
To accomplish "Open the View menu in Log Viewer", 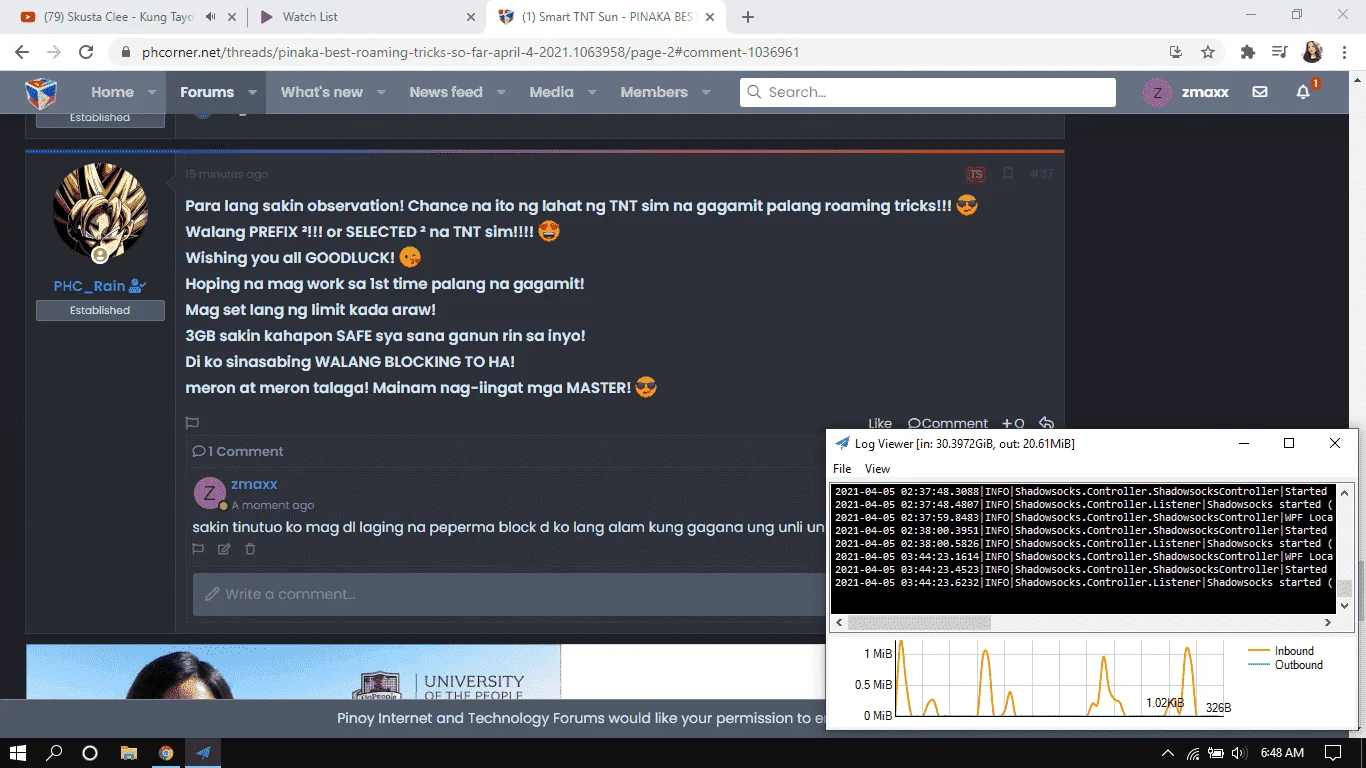I will coord(877,468).
